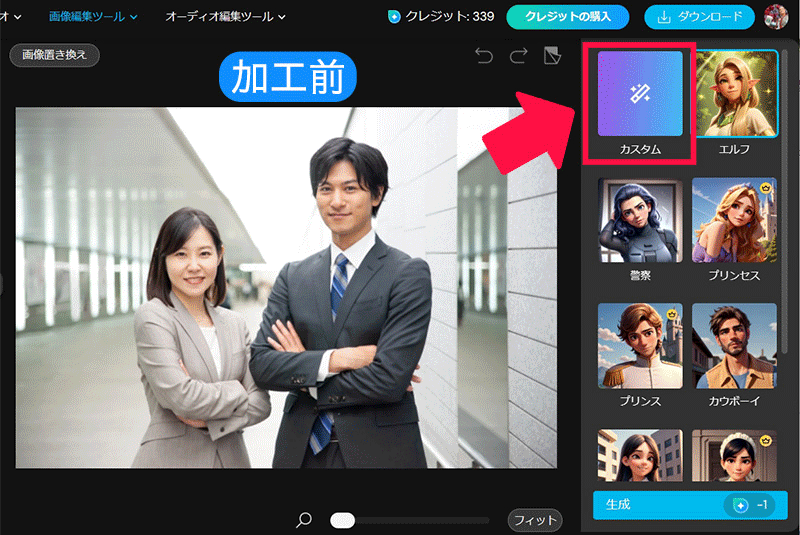This screenshot has width=800, height=535.
Task: Select the maid-style bottom thumbnail
Action: 735,455
